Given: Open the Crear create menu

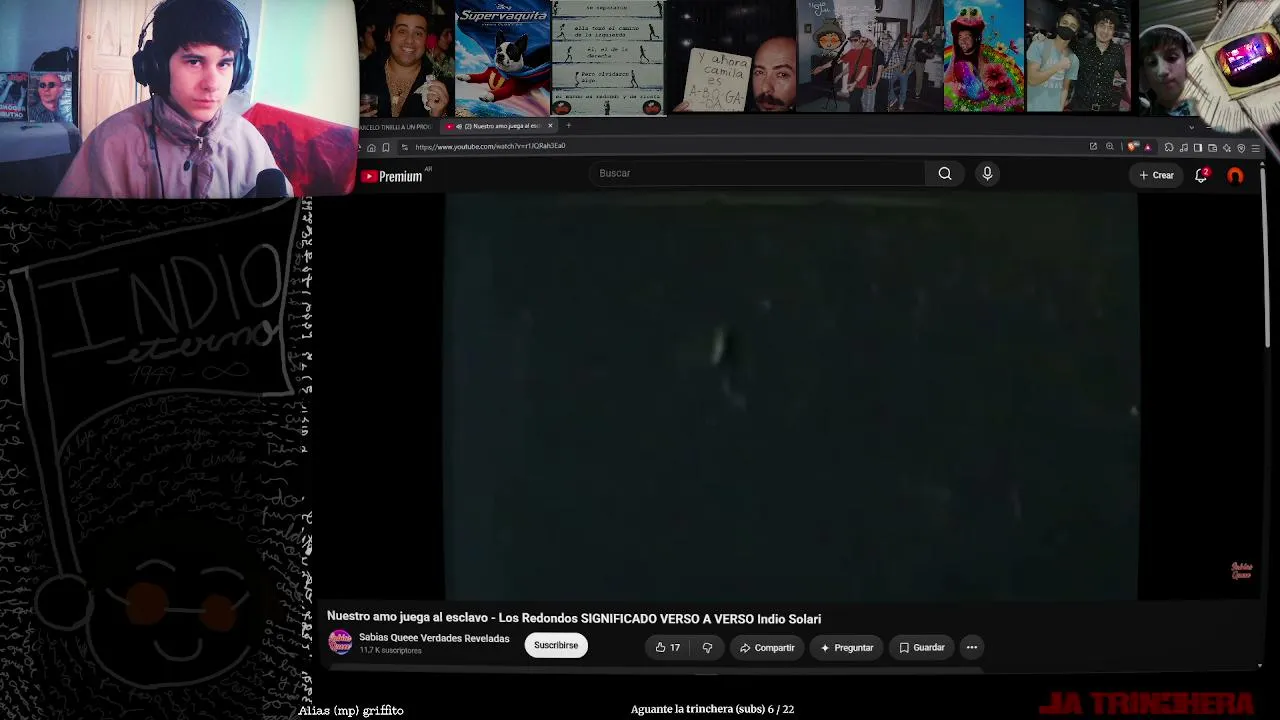Looking at the screenshot, I should pyautogui.click(x=1156, y=175).
